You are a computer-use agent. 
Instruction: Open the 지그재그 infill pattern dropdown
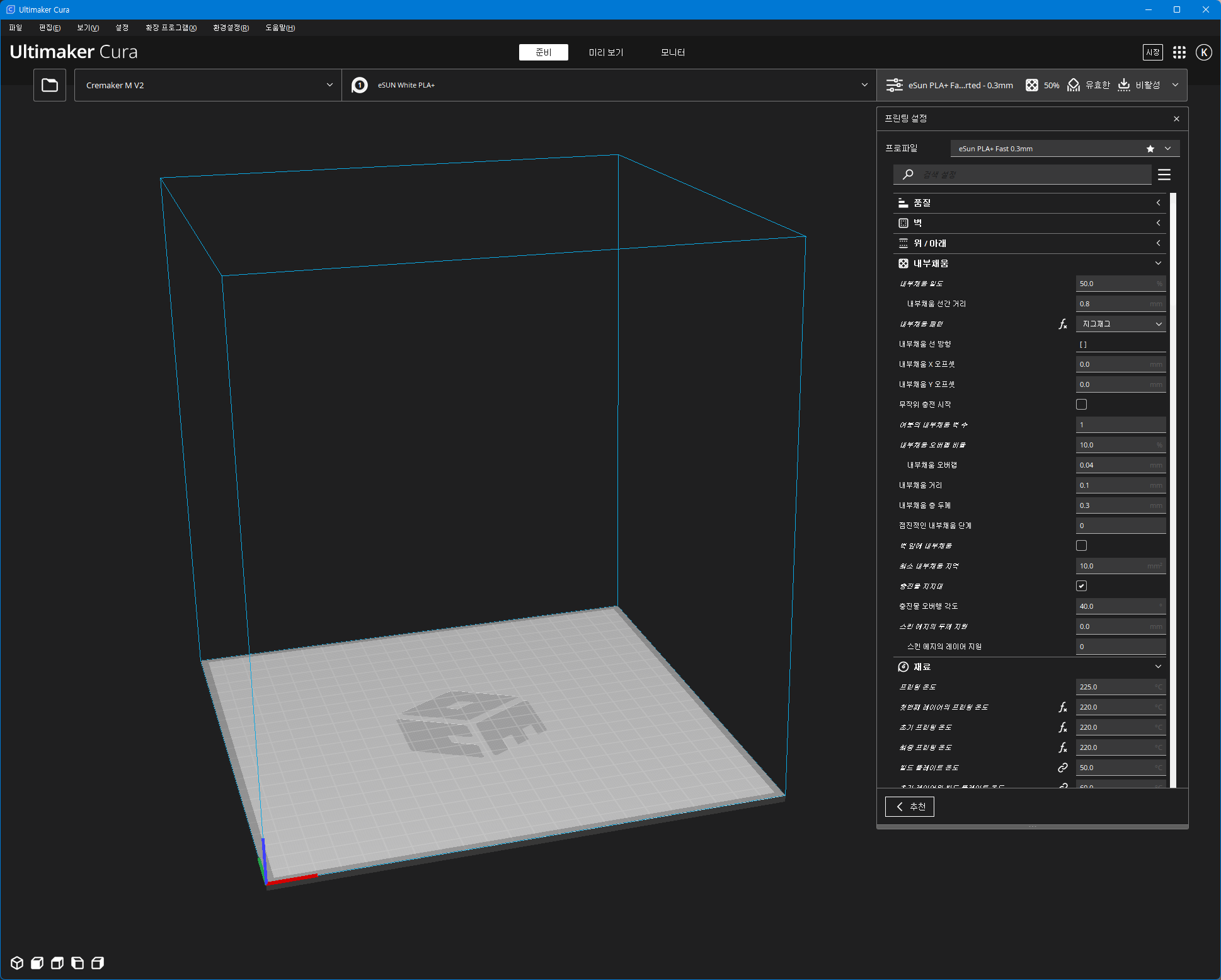click(x=1120, y=324)
